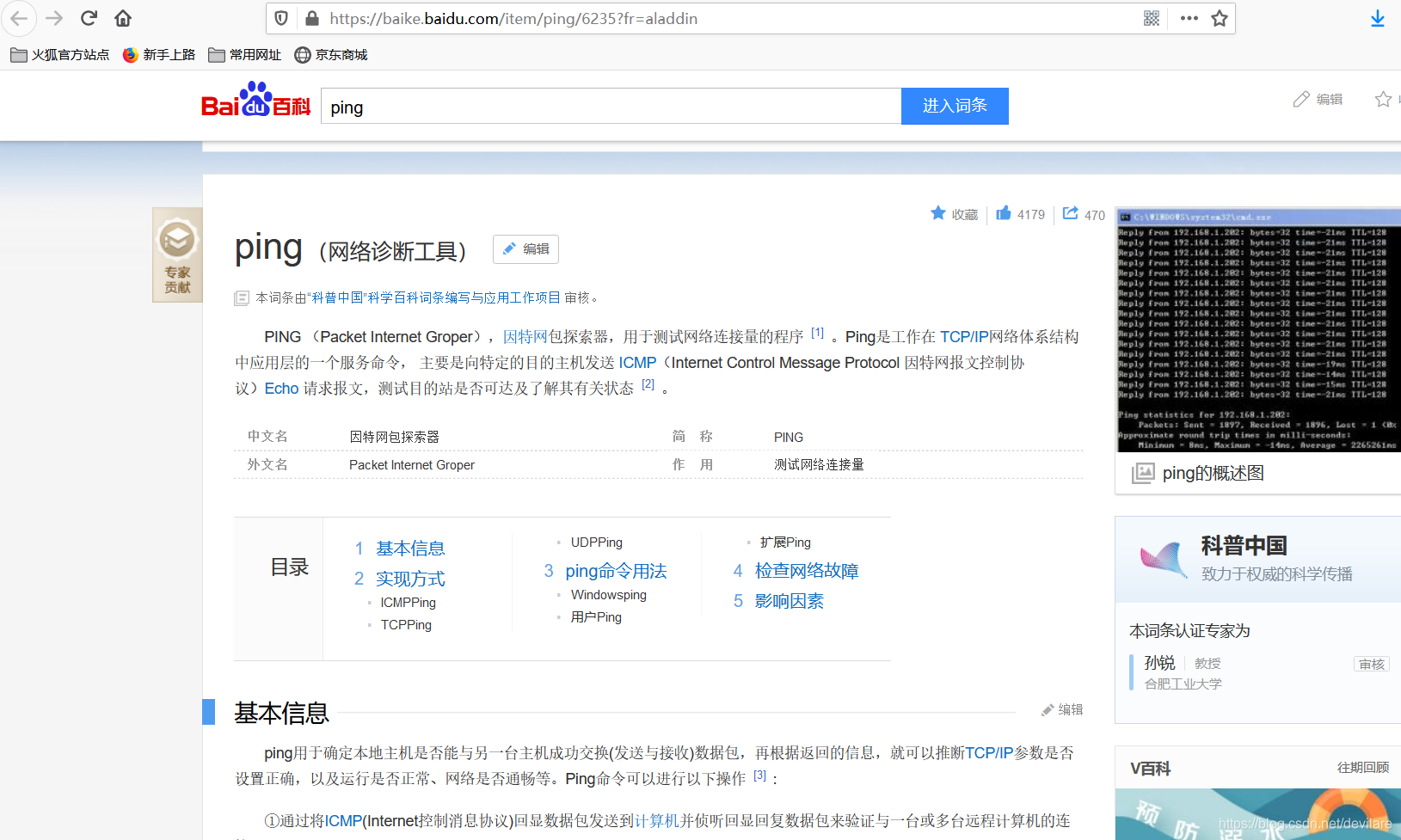Open the QR code generator in the address bar
The width and height of the screenshot is (1401, 840).
click(1152, 18)
